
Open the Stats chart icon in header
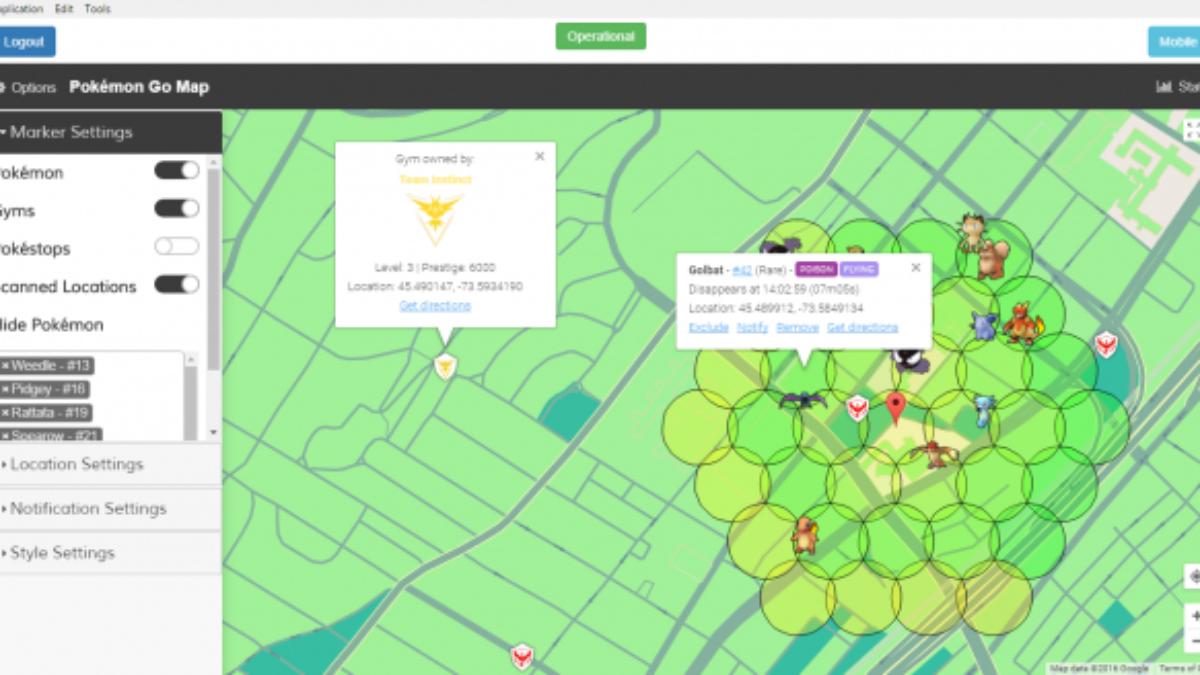click(x=1164, y=87)
